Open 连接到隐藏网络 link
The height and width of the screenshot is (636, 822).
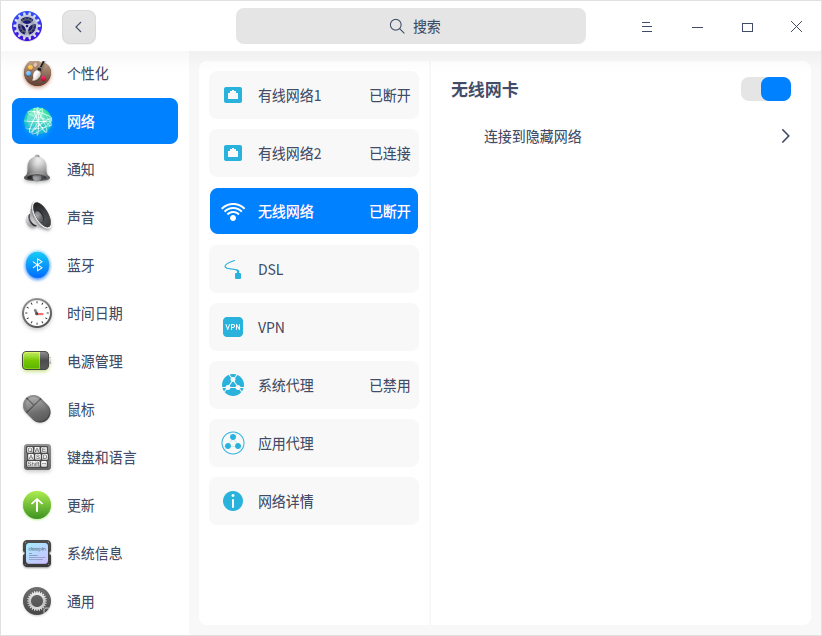point(533,137)
